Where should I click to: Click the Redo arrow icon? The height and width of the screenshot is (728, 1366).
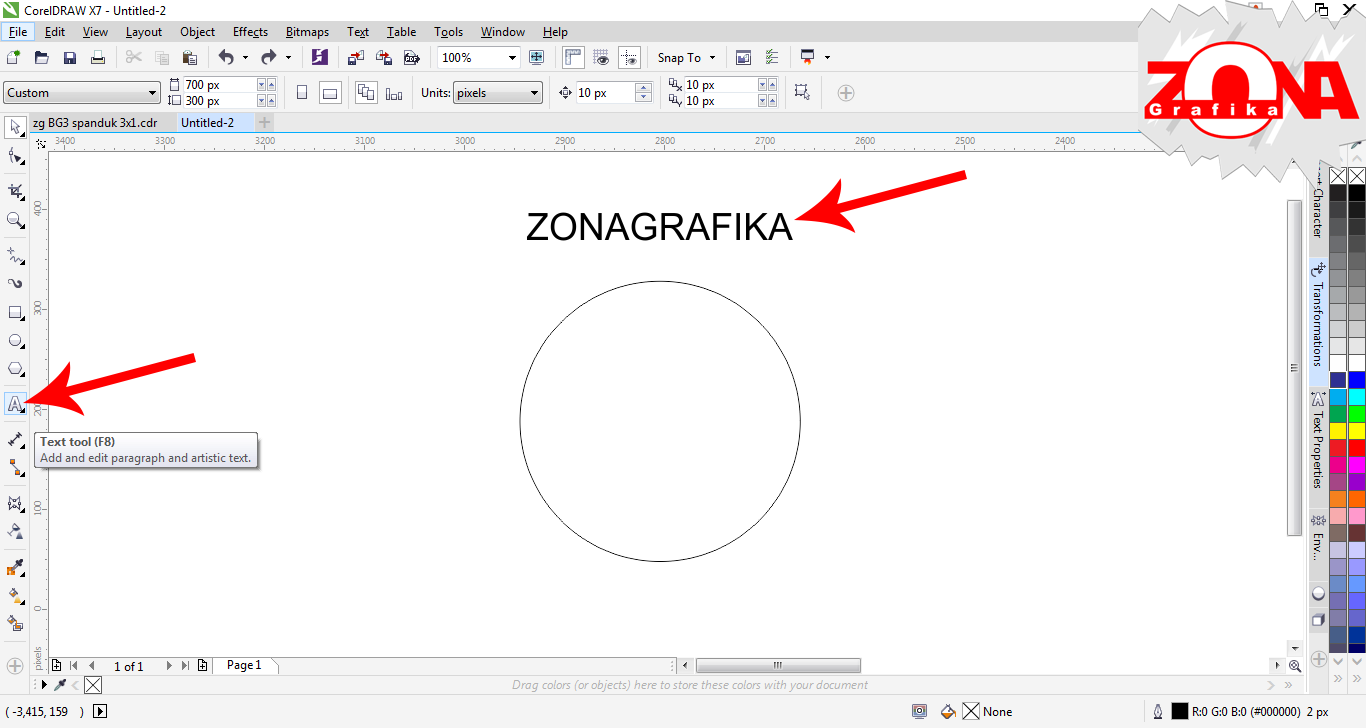pos(268,58)
